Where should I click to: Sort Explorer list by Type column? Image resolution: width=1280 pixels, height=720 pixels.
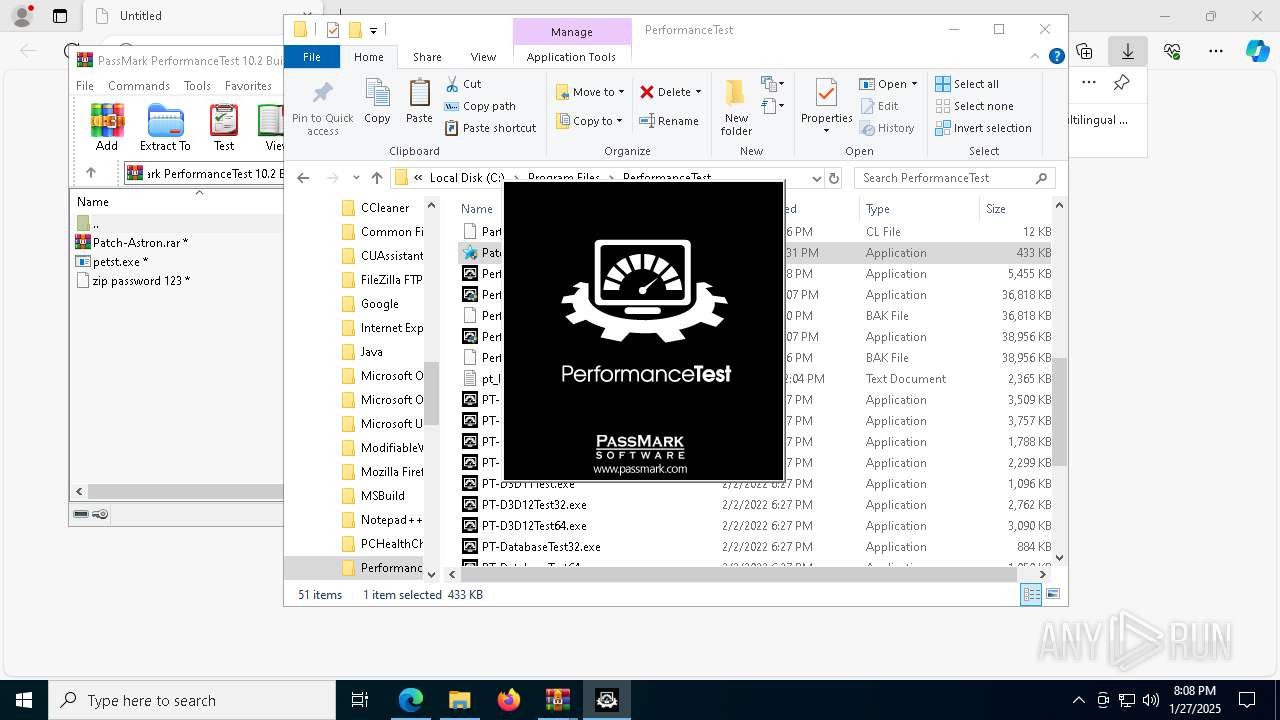pos(918,209)
